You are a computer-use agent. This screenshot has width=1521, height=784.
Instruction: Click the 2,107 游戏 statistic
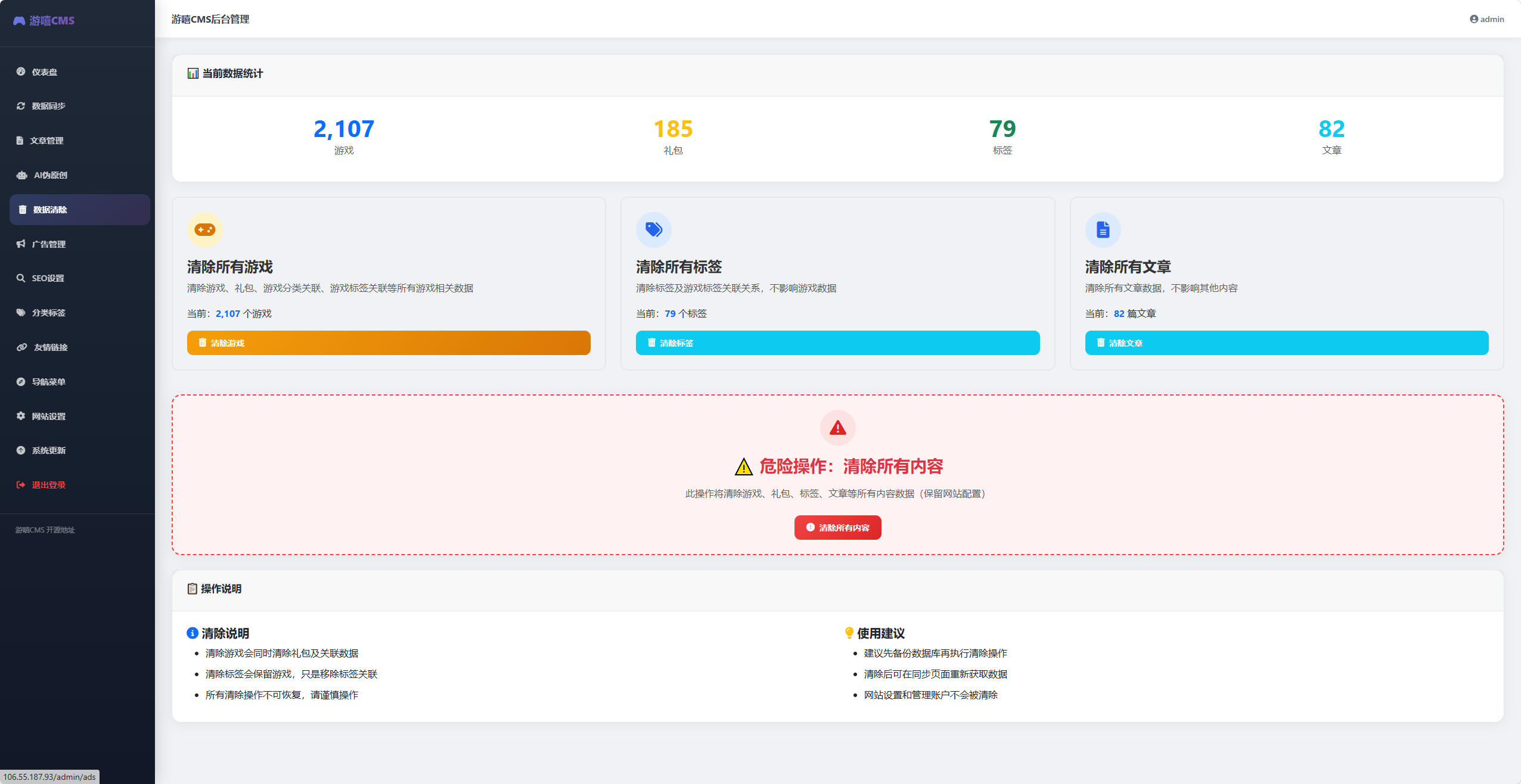coord(344,136)
